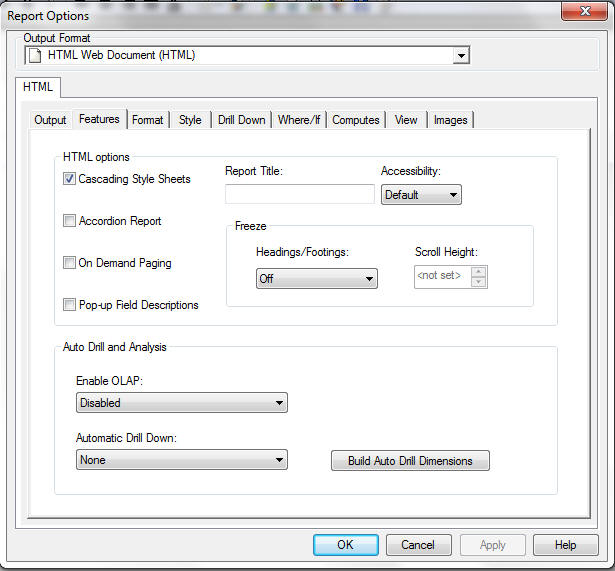Open the Accessibility dropdown
The image size is (615, 571).
[x=421, y=195]
